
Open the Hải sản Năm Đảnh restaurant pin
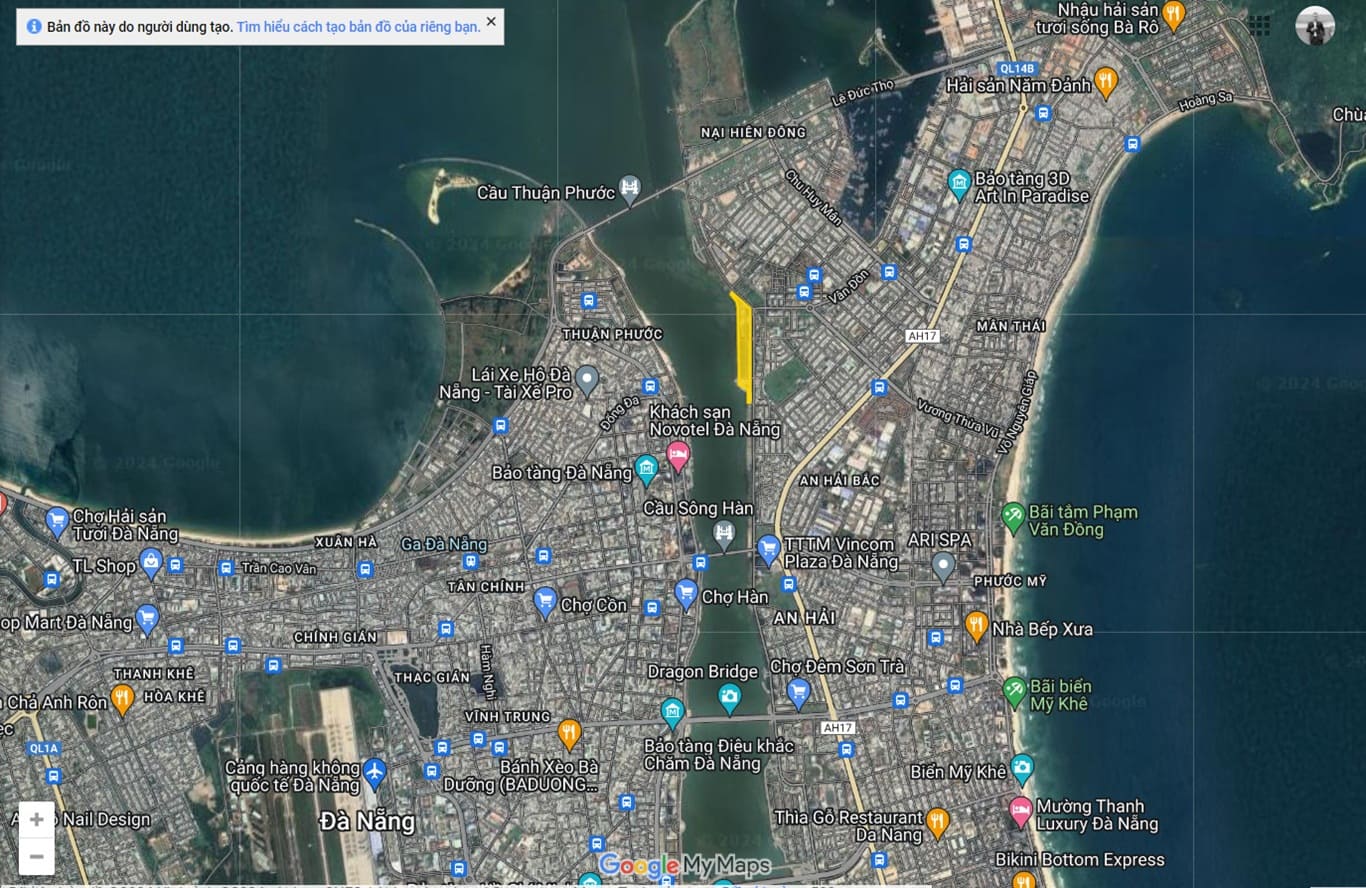click(1105, 81)
